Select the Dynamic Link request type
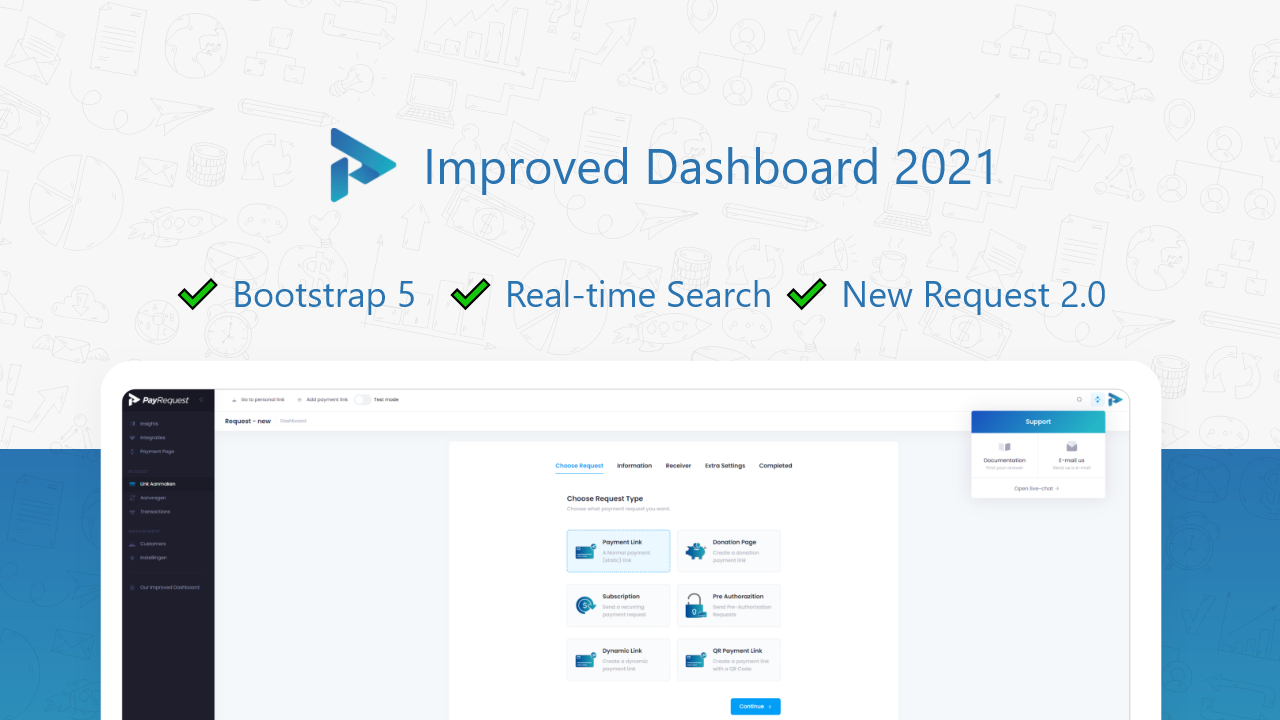Screen dimensions: 1280x720 618,660
